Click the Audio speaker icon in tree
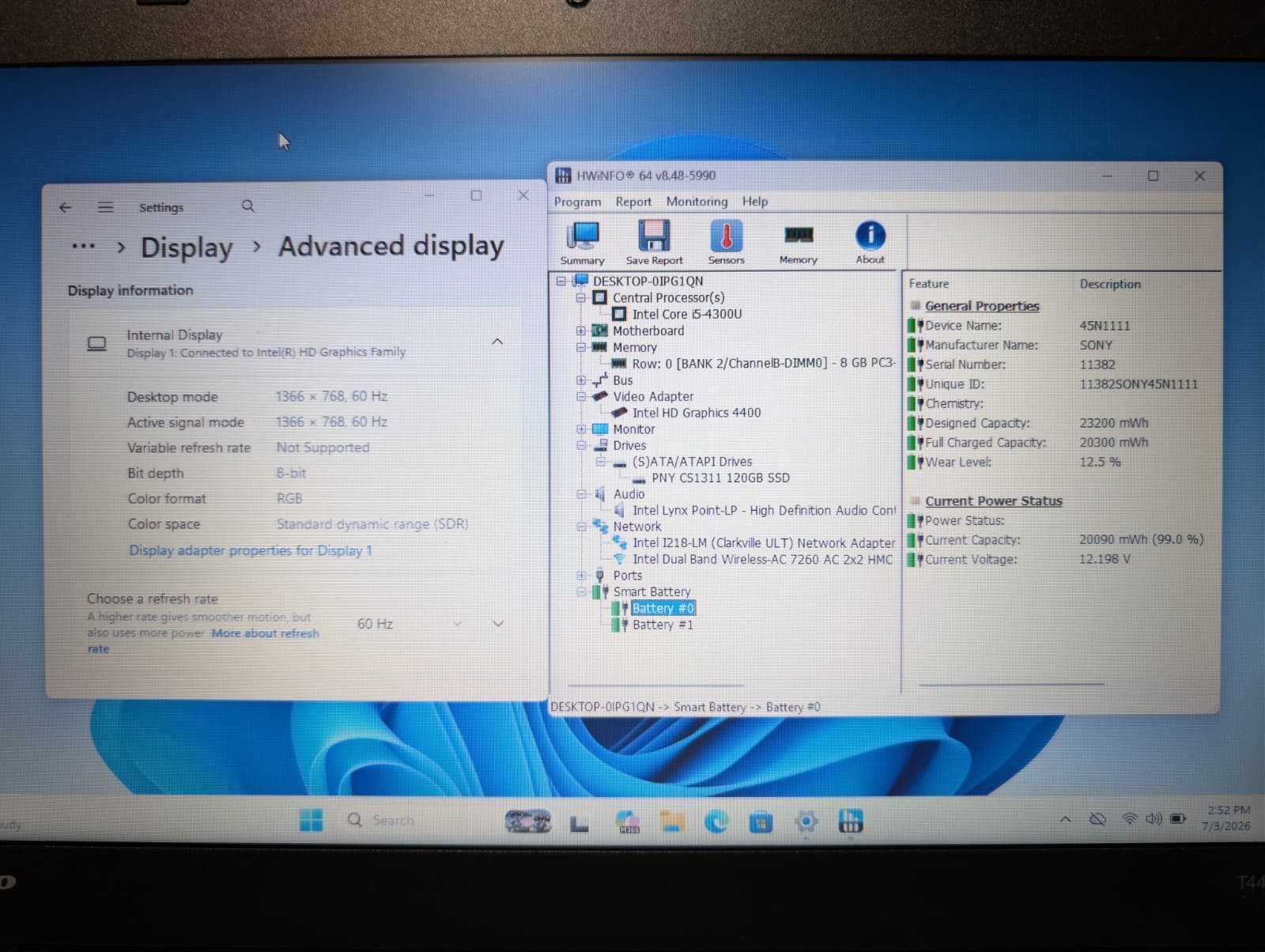 point(600,494)
